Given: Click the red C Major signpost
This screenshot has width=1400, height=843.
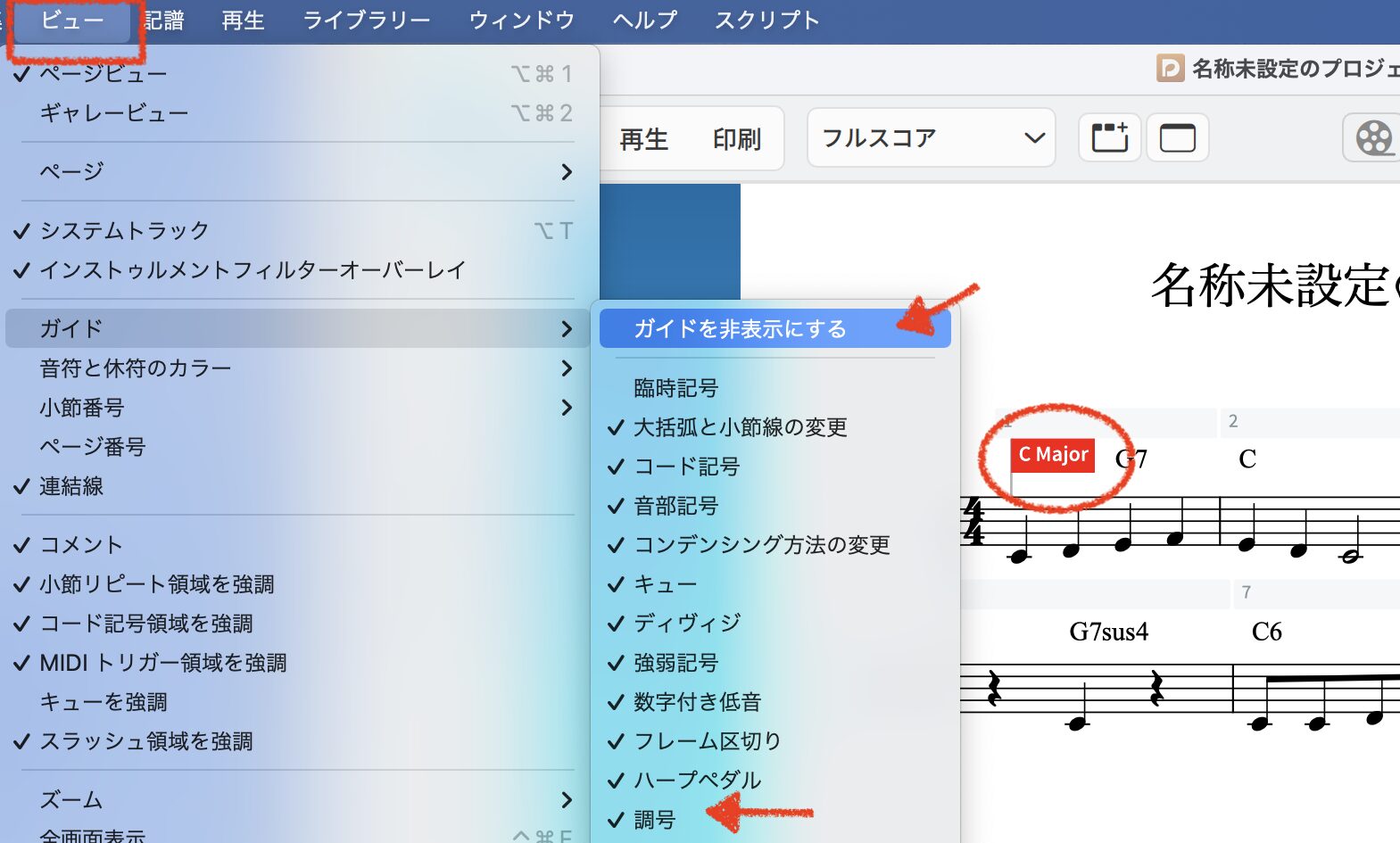Looking at the screenshot, I should pyautogui.click(x=1053, y=455).
